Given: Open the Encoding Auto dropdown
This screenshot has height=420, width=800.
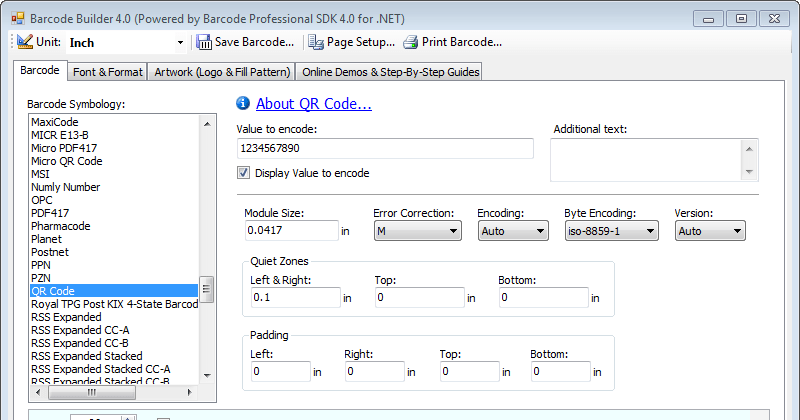Looking at the screenshot, I should coord(512,231).
